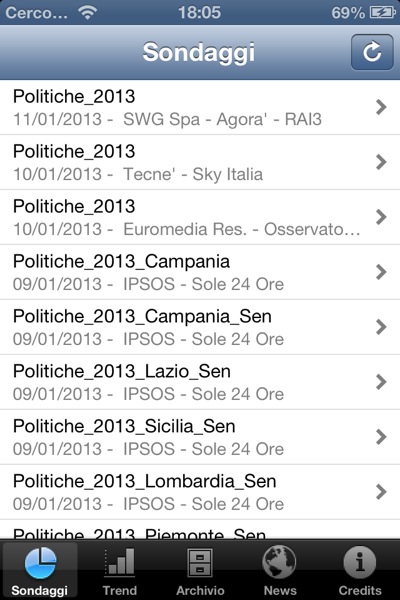Open the Politiche_2013_Lombardia_Sen poll
The height and width of the screenshot is (600, 400).
200,492
